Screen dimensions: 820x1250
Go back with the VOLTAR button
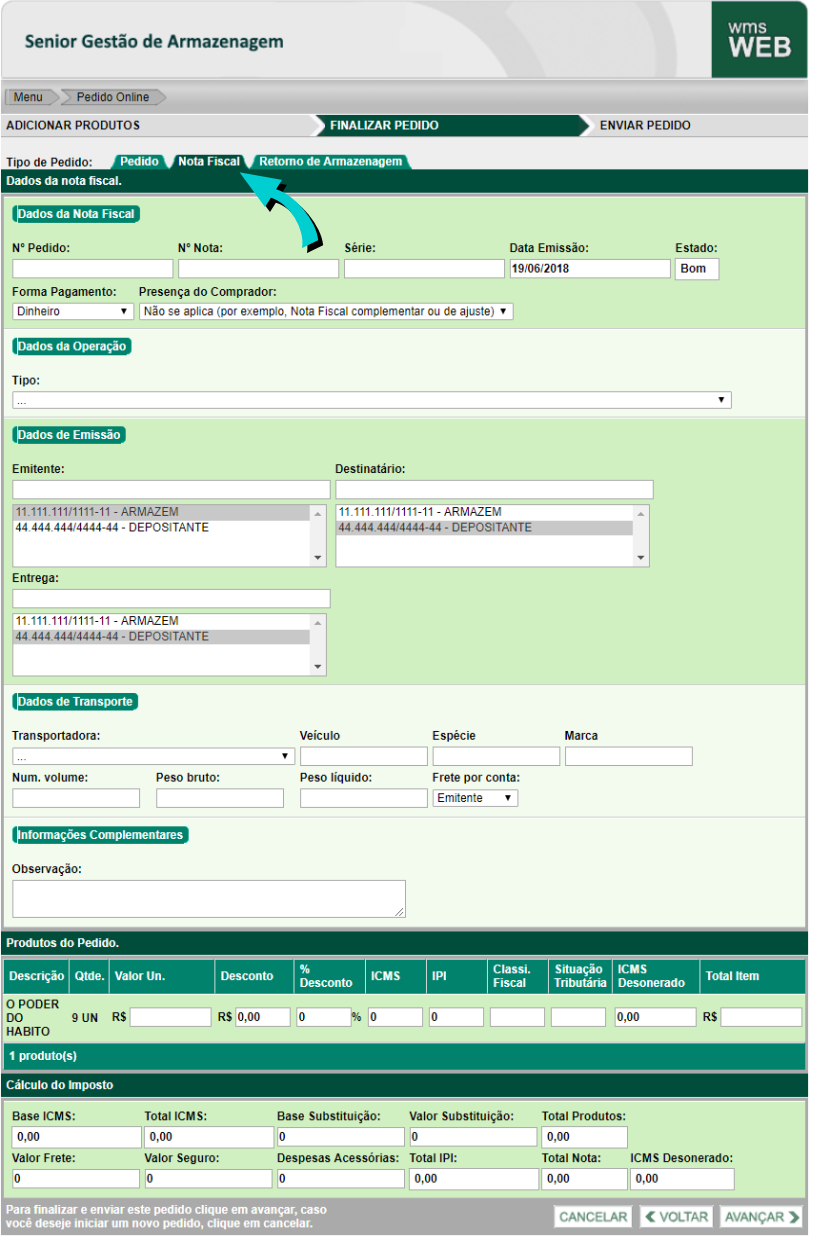coord(675,1217)
